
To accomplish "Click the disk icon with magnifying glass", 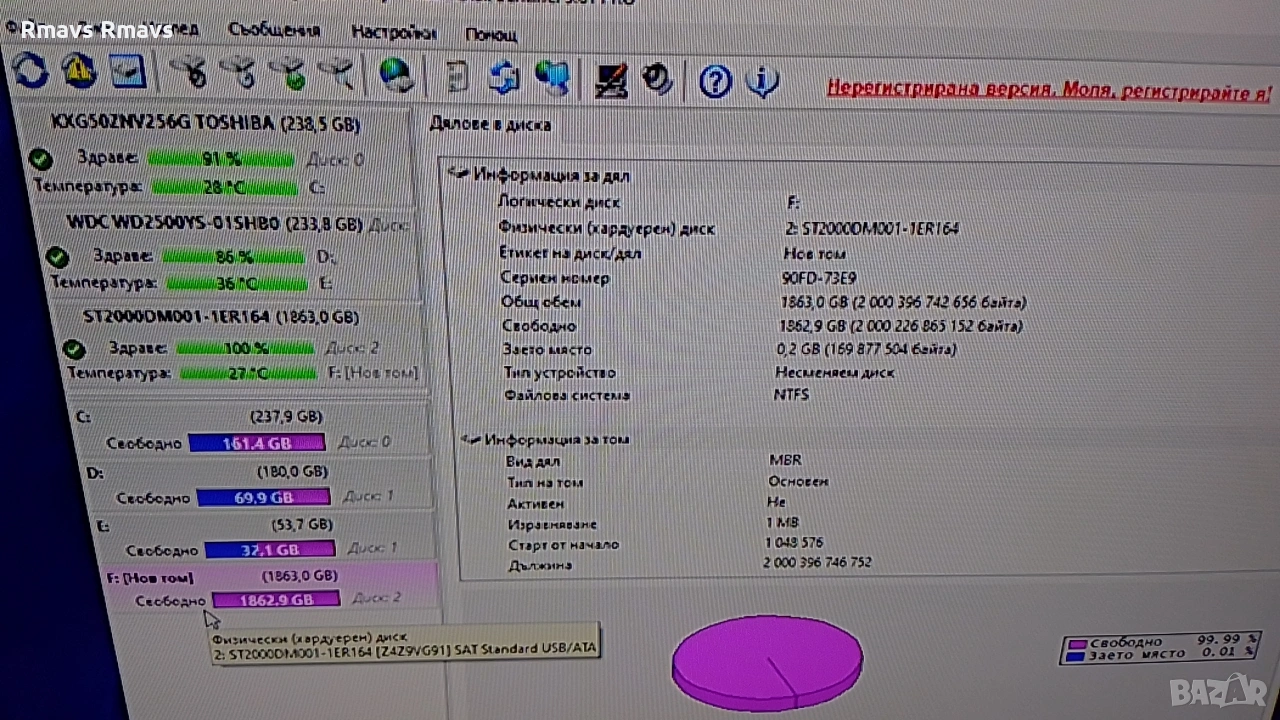I will [x=337, y=73].
